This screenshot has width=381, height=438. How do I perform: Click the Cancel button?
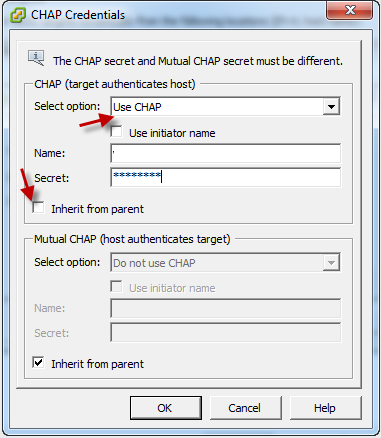click(x=246, y=408)
